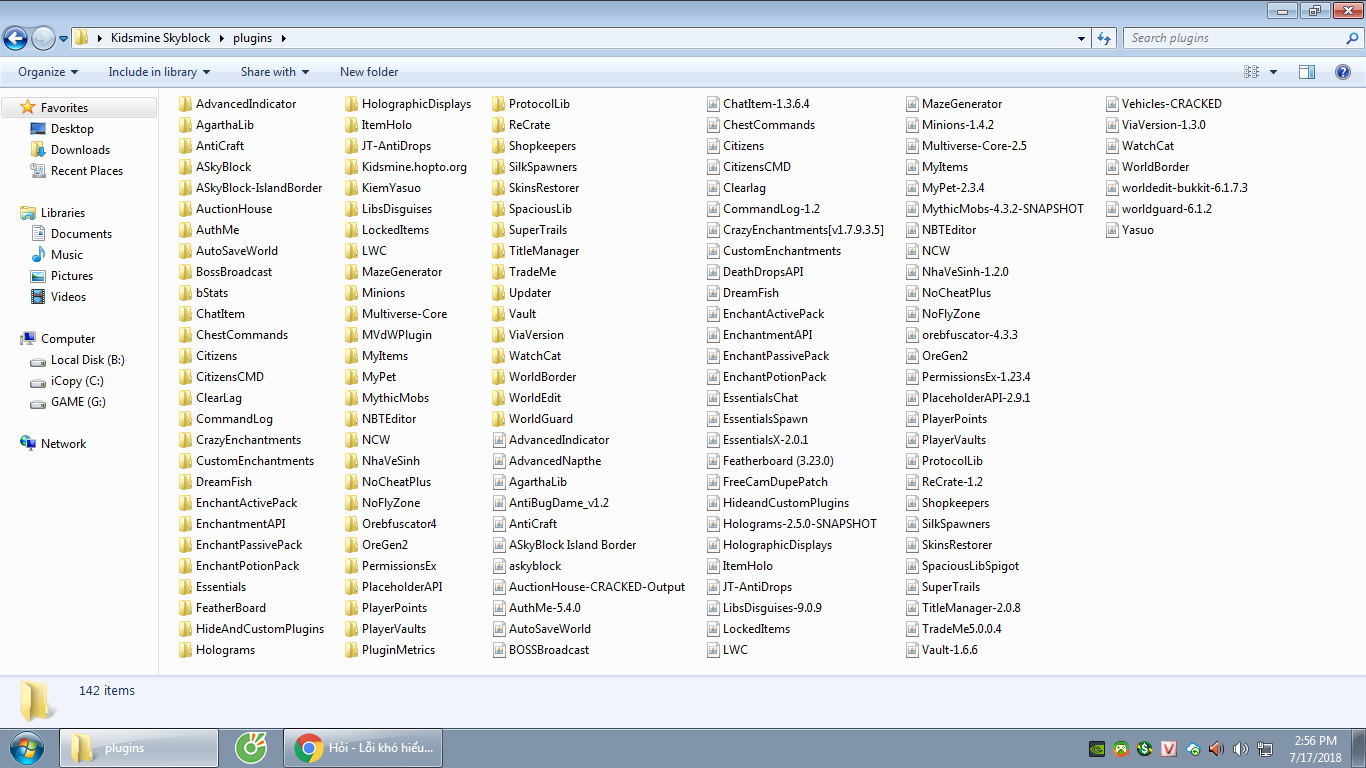Open the address bar previous locations dropdown
The width and height of the screenshot is (1366, 768).
pos(1082,38)
